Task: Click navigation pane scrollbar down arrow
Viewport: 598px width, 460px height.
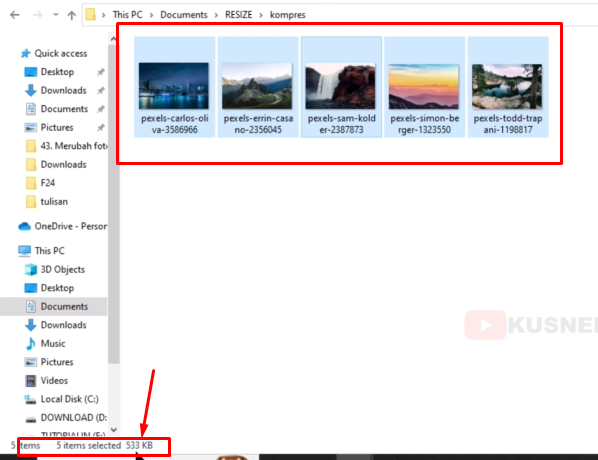Action: pyautogui.click(x=113, y=430)
